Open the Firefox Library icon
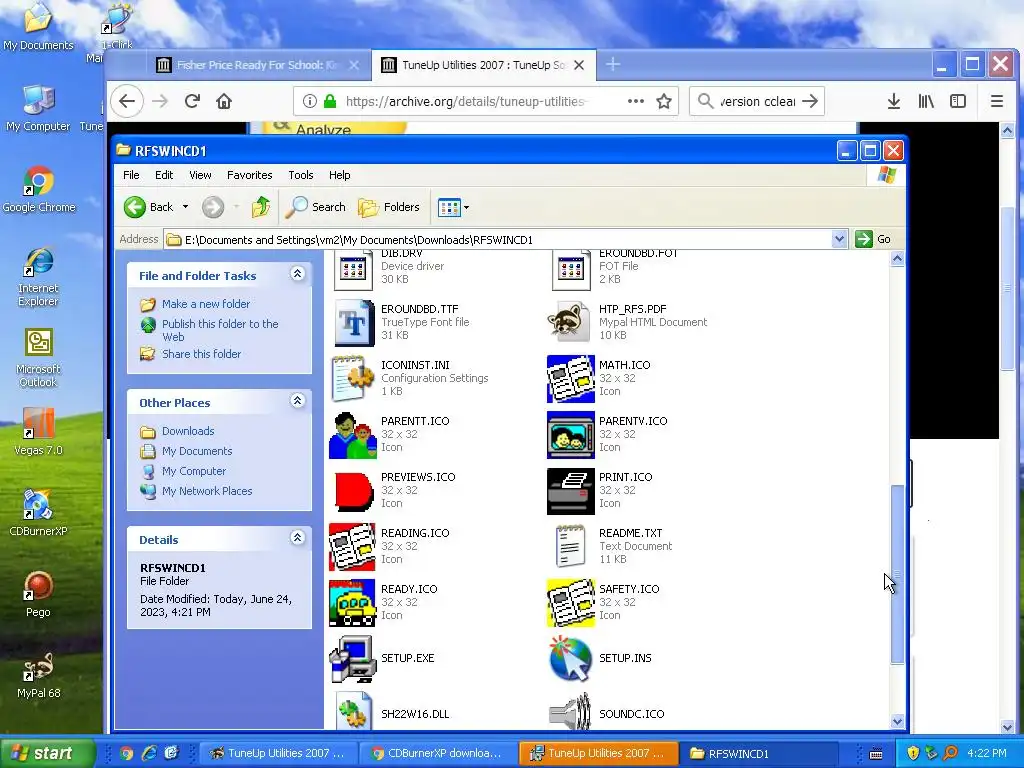1024x768 pixels. (926, 101)
